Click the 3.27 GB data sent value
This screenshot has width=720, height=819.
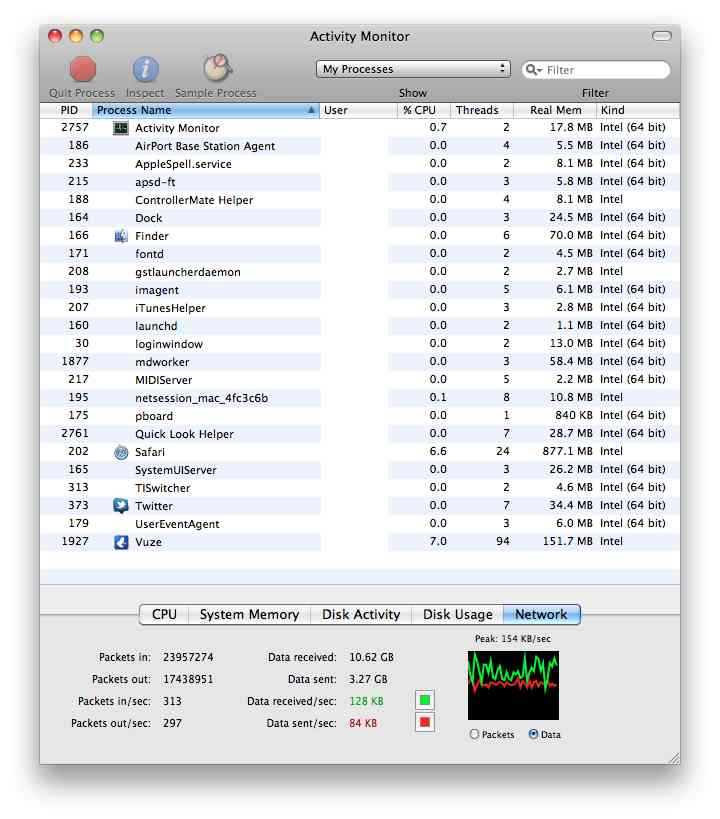pos(368,679)
